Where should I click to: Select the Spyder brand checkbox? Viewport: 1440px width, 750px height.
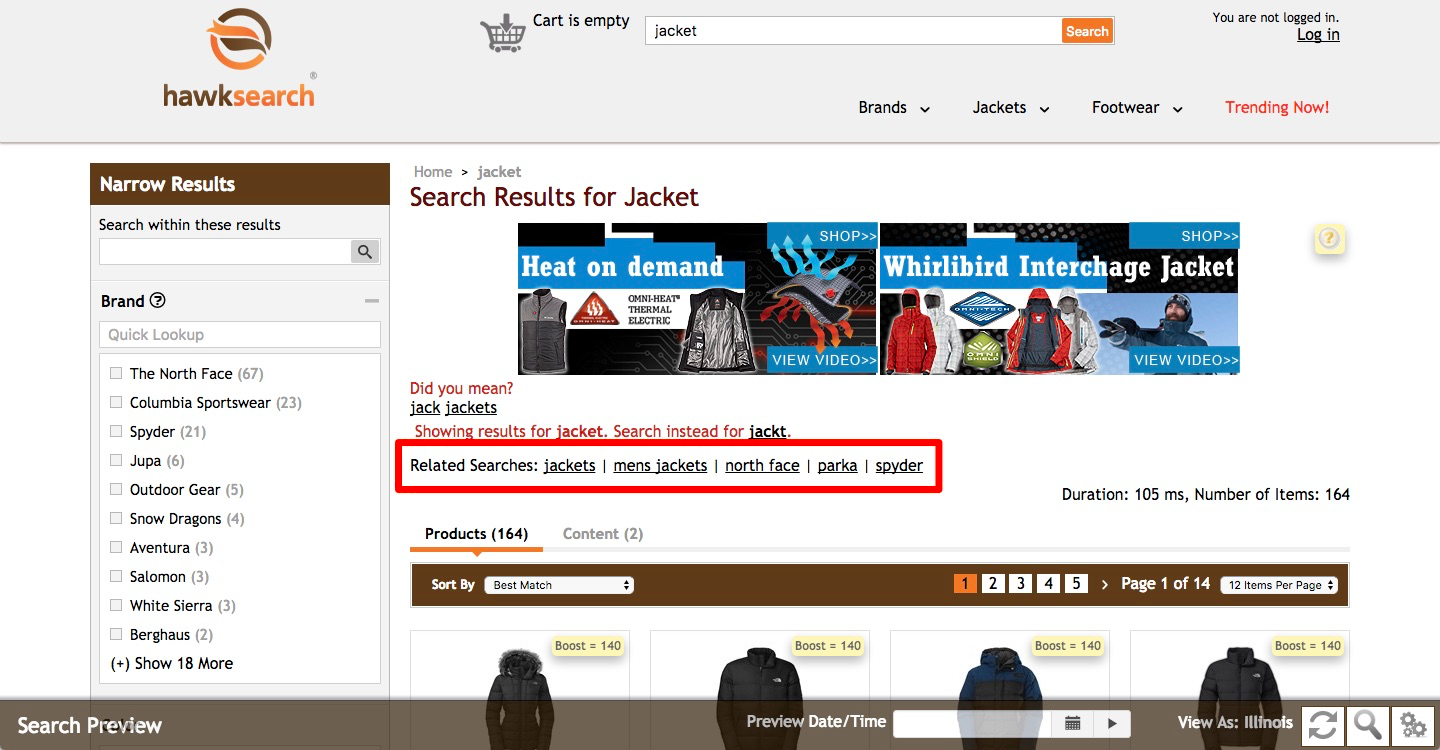pos(116,431)
